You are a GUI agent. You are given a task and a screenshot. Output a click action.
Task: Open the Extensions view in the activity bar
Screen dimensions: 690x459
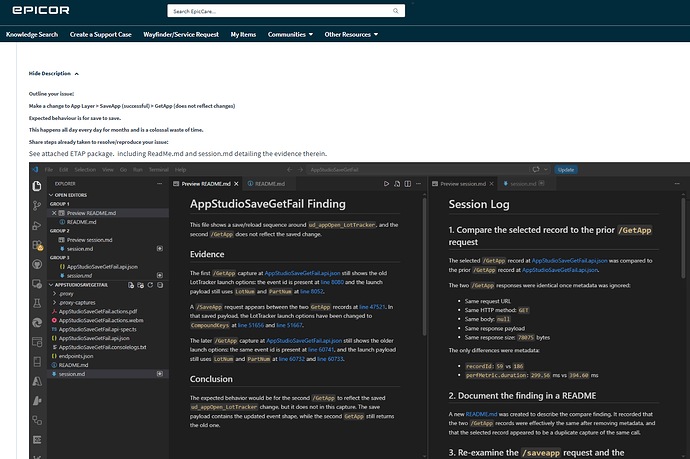pos(37,245)
